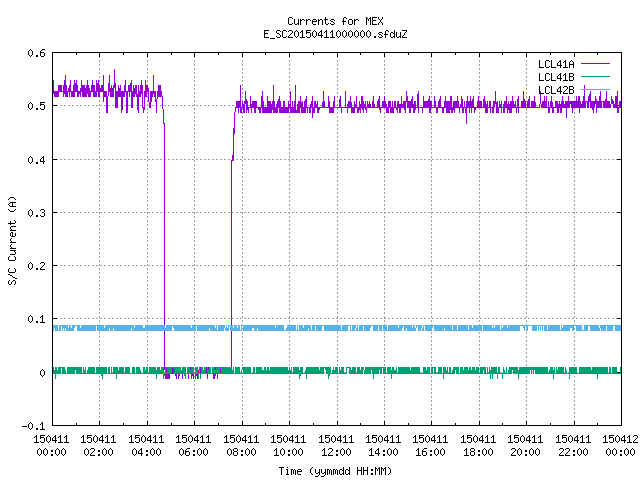Click the y-axis tick value 0.6

pyautogui.click(x=36, y=53)
